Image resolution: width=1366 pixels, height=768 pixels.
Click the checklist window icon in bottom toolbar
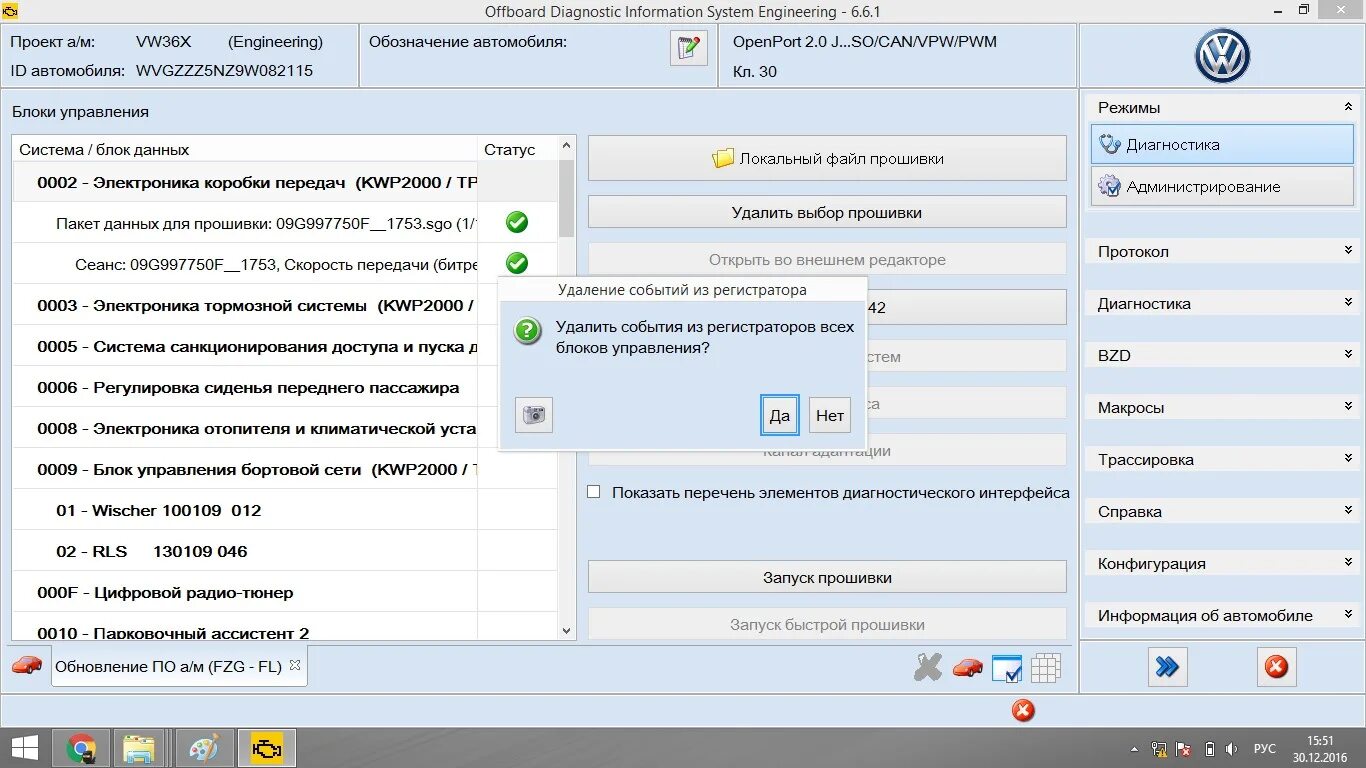(x=1007, y=668)
